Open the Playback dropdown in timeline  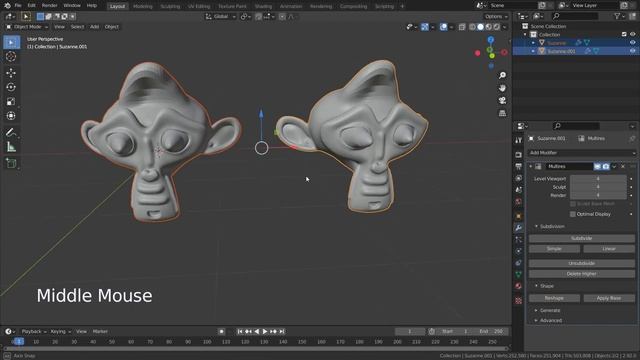pos(33,331)
